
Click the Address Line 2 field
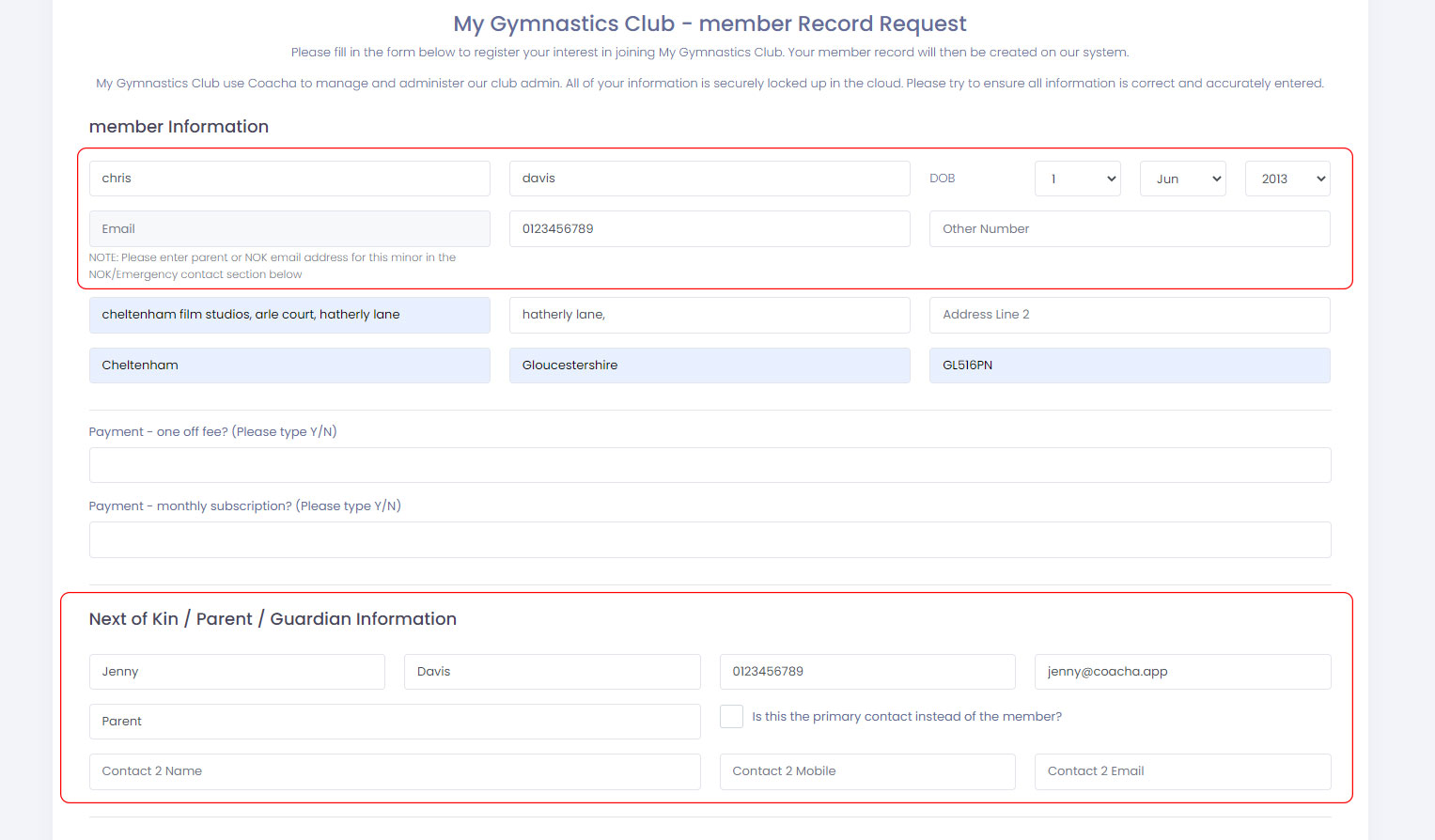pos(1130,315)
